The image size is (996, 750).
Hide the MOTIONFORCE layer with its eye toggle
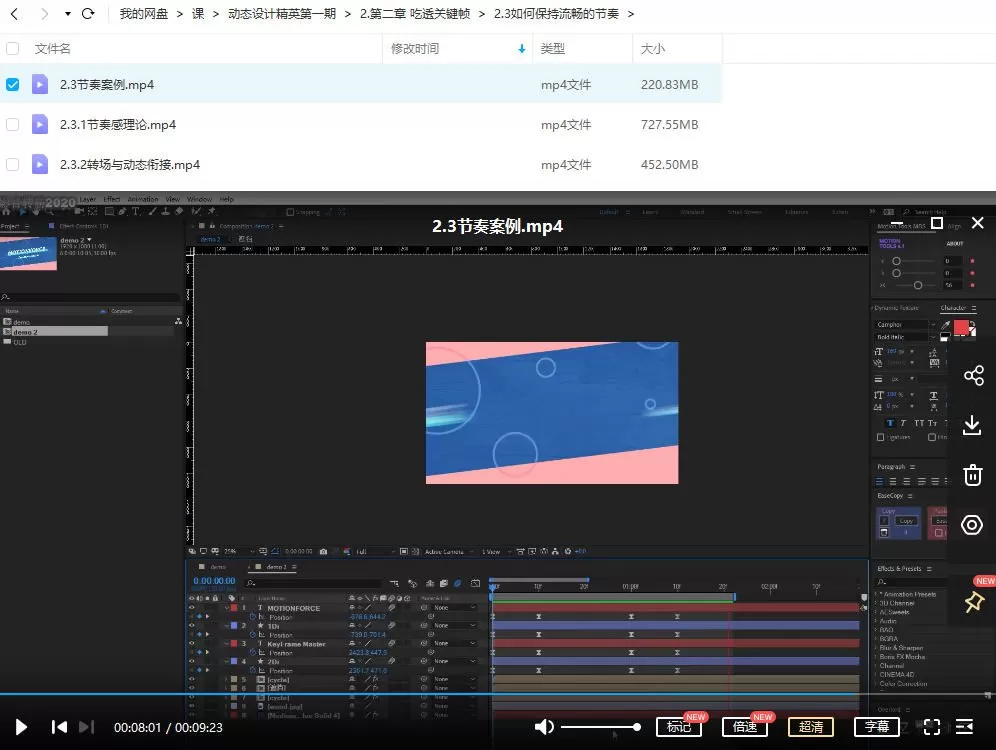point(191,608)
